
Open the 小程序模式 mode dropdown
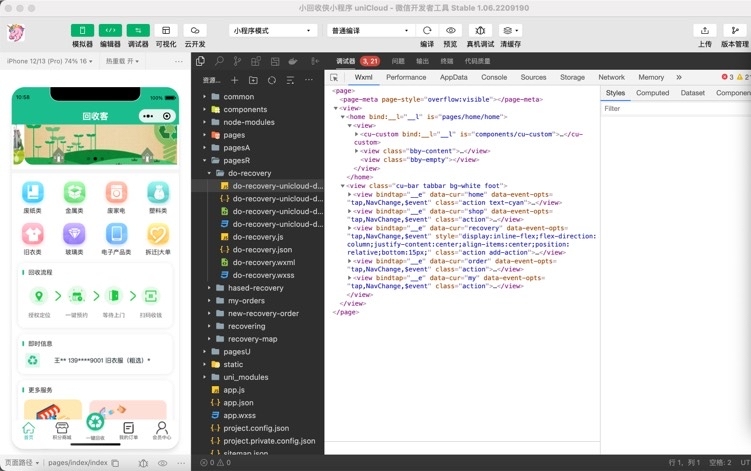coord(273,31)
